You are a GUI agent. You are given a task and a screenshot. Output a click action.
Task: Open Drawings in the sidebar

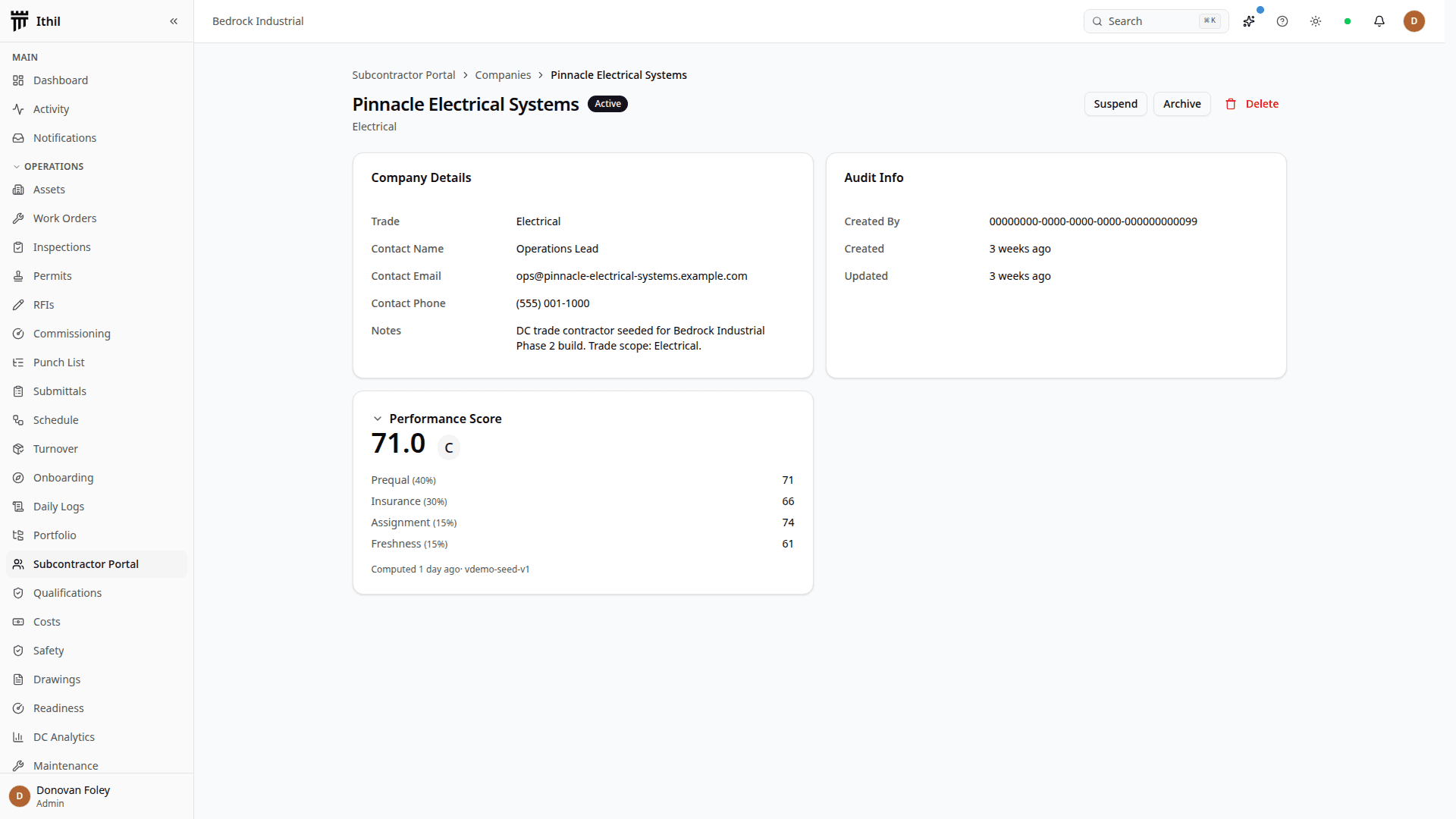96,679
